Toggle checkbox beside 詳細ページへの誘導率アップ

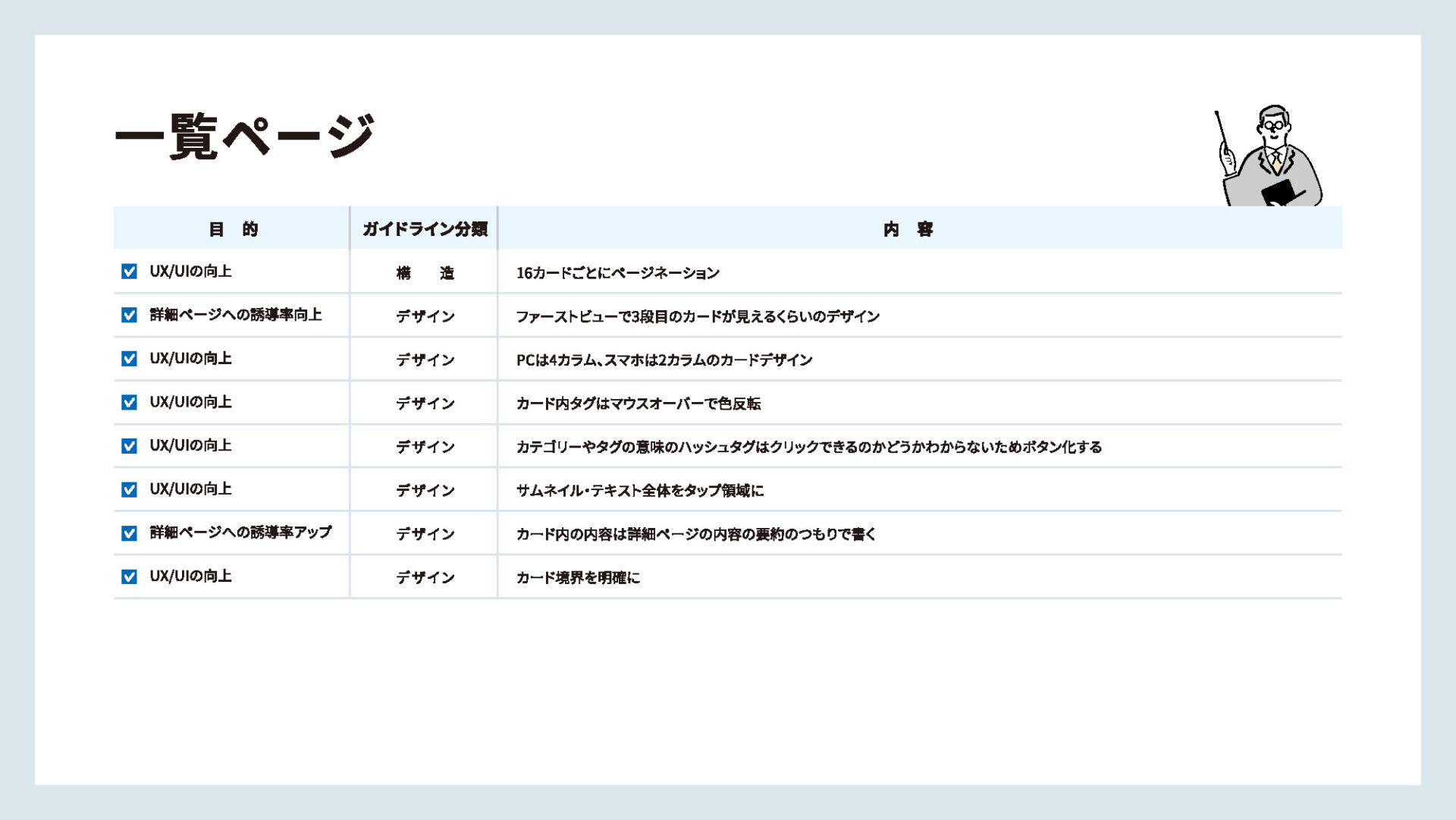click(130, 533)
